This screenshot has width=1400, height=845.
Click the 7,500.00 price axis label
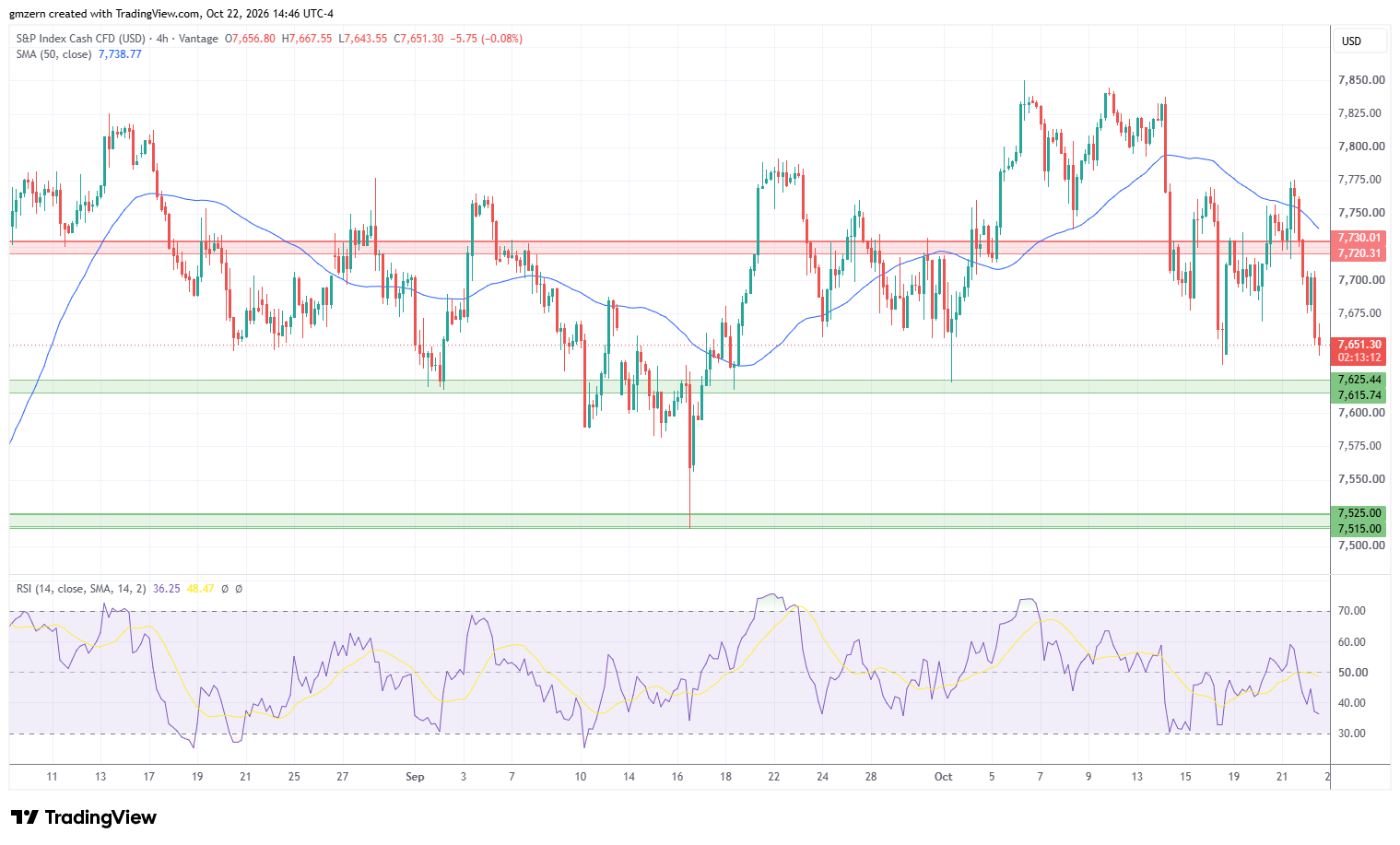tap(1361, 546)
